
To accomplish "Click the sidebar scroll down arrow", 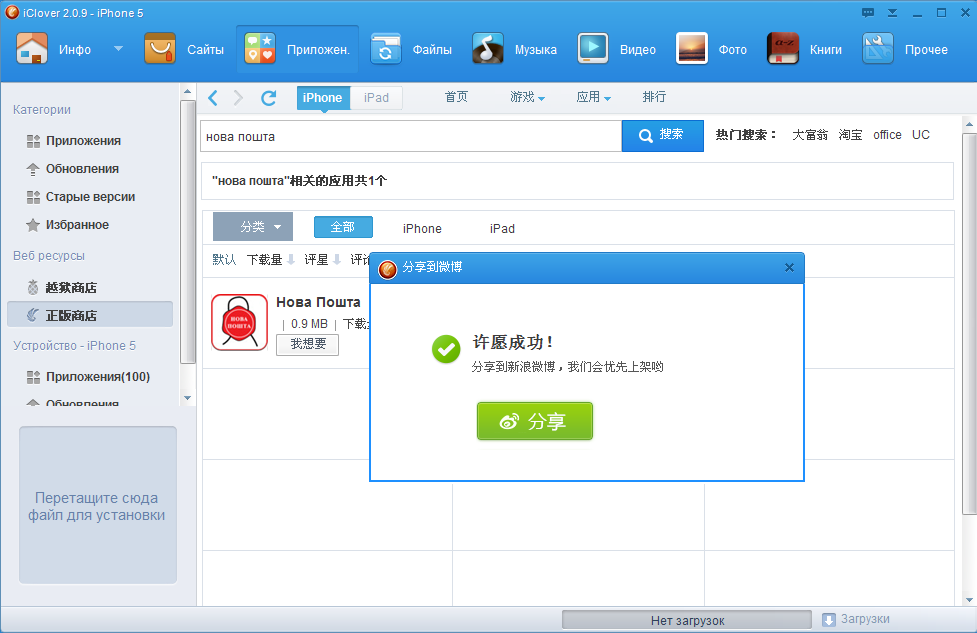I will point(188,397).
